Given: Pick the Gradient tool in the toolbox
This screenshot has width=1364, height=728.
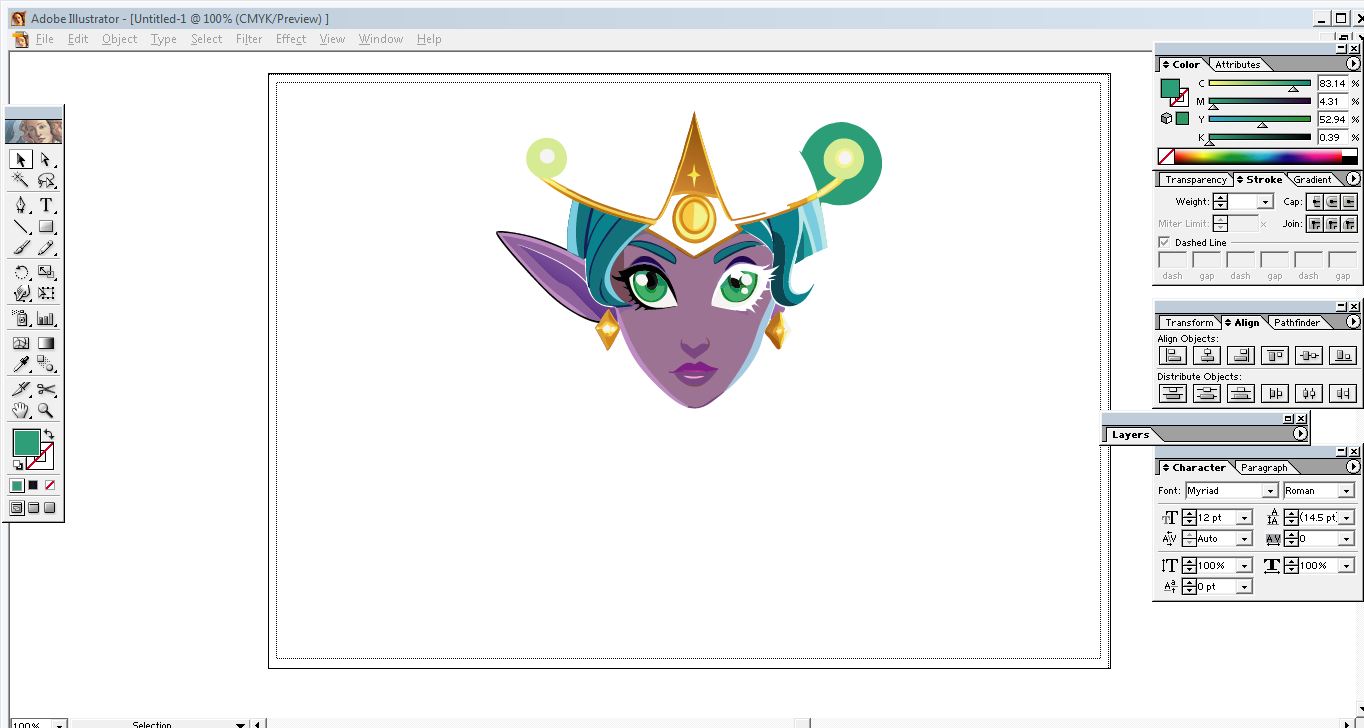Looking at the screenshot, I should click(46, 343).
